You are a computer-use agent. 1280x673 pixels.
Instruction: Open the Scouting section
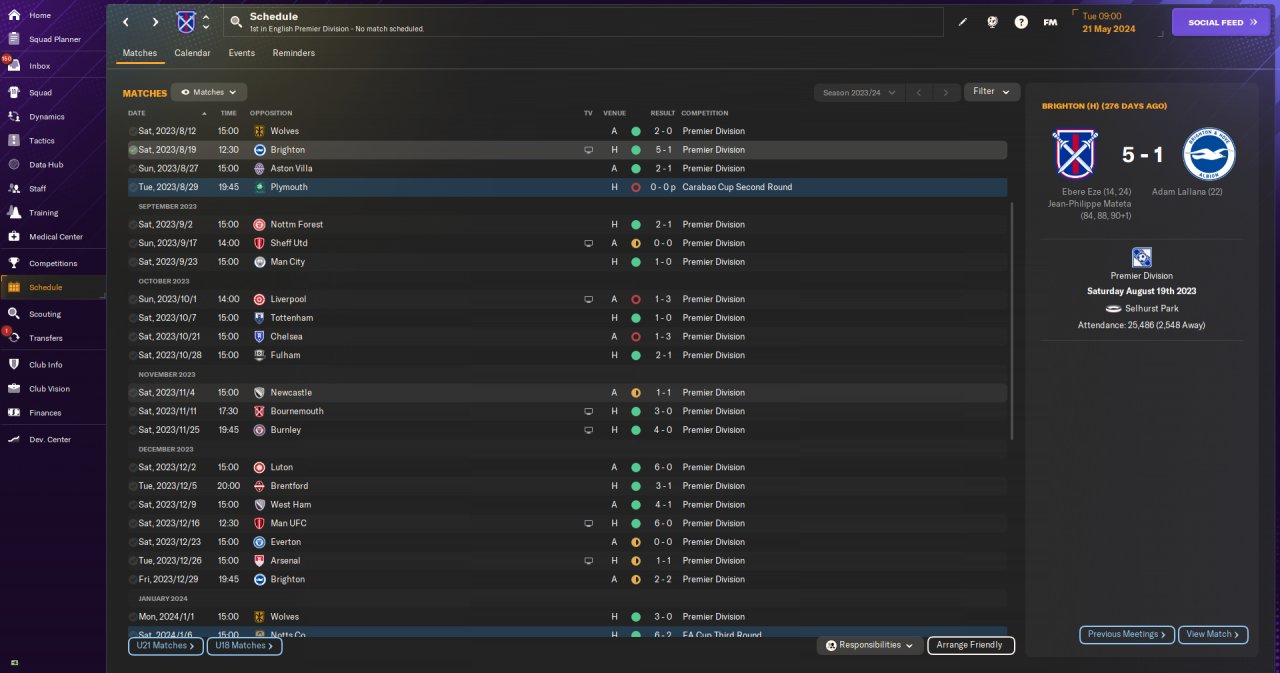45,314
